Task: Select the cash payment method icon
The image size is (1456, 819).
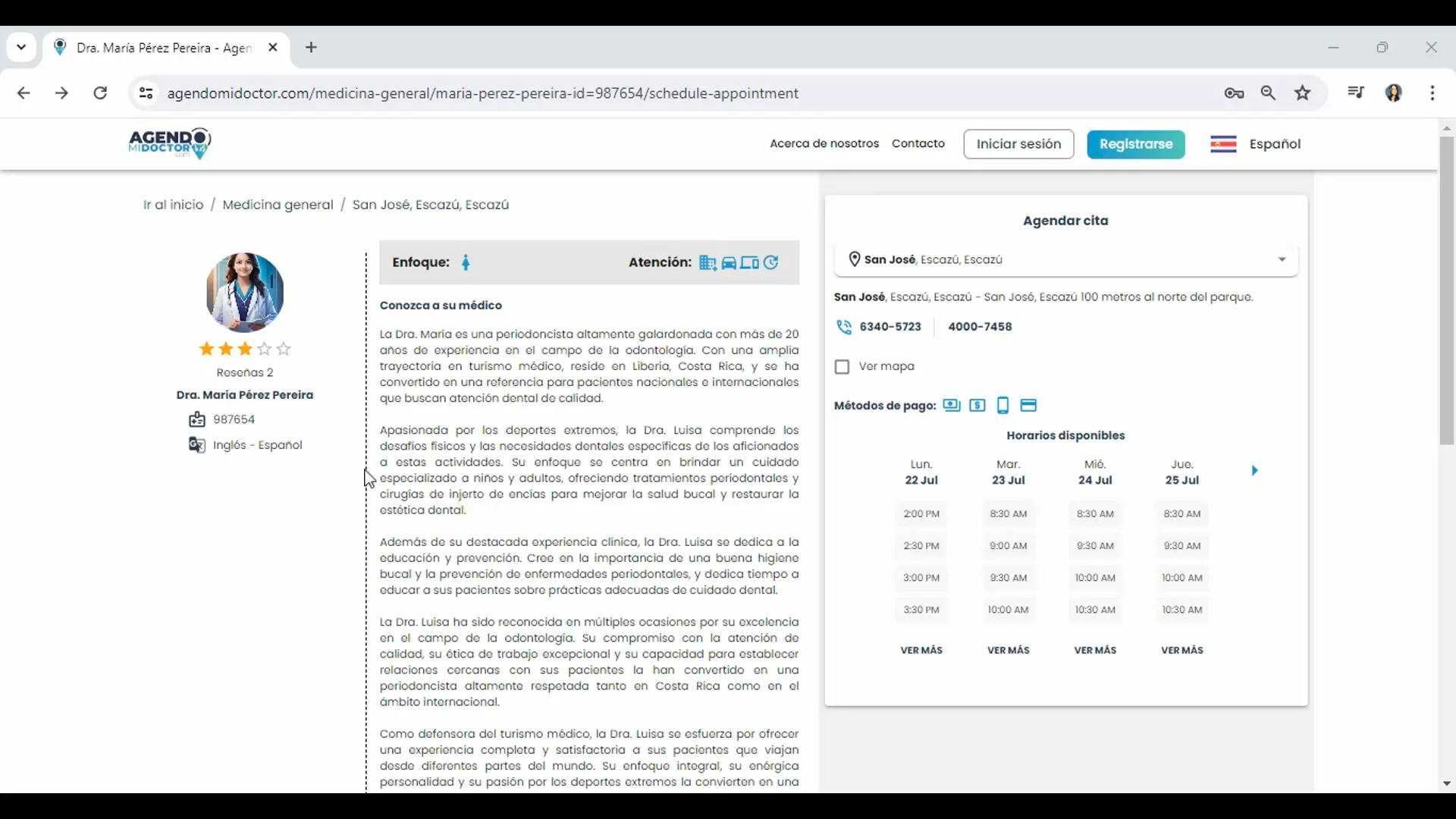Action: point(952,406)
